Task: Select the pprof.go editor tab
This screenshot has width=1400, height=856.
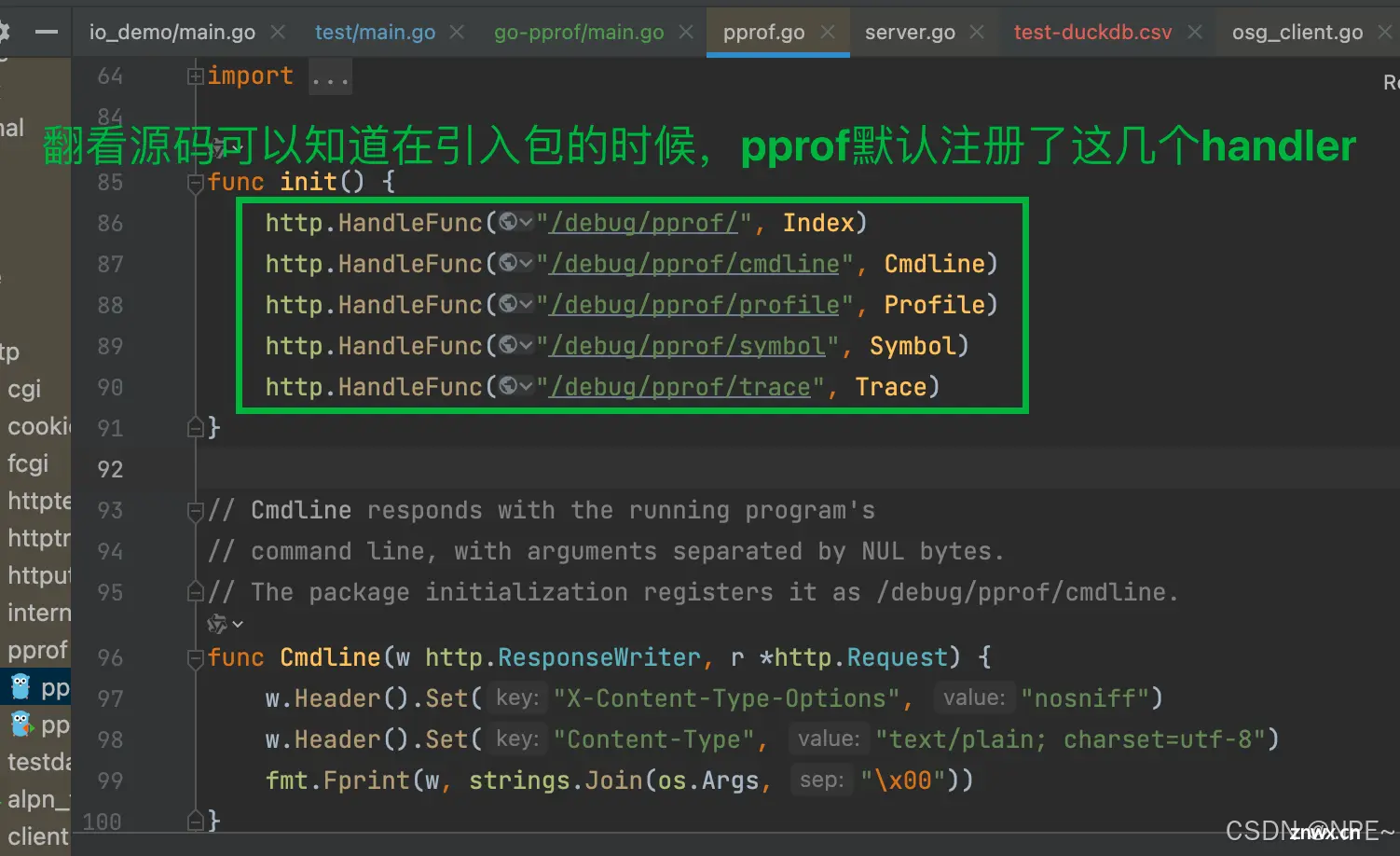Action: [x=763, y=33]
